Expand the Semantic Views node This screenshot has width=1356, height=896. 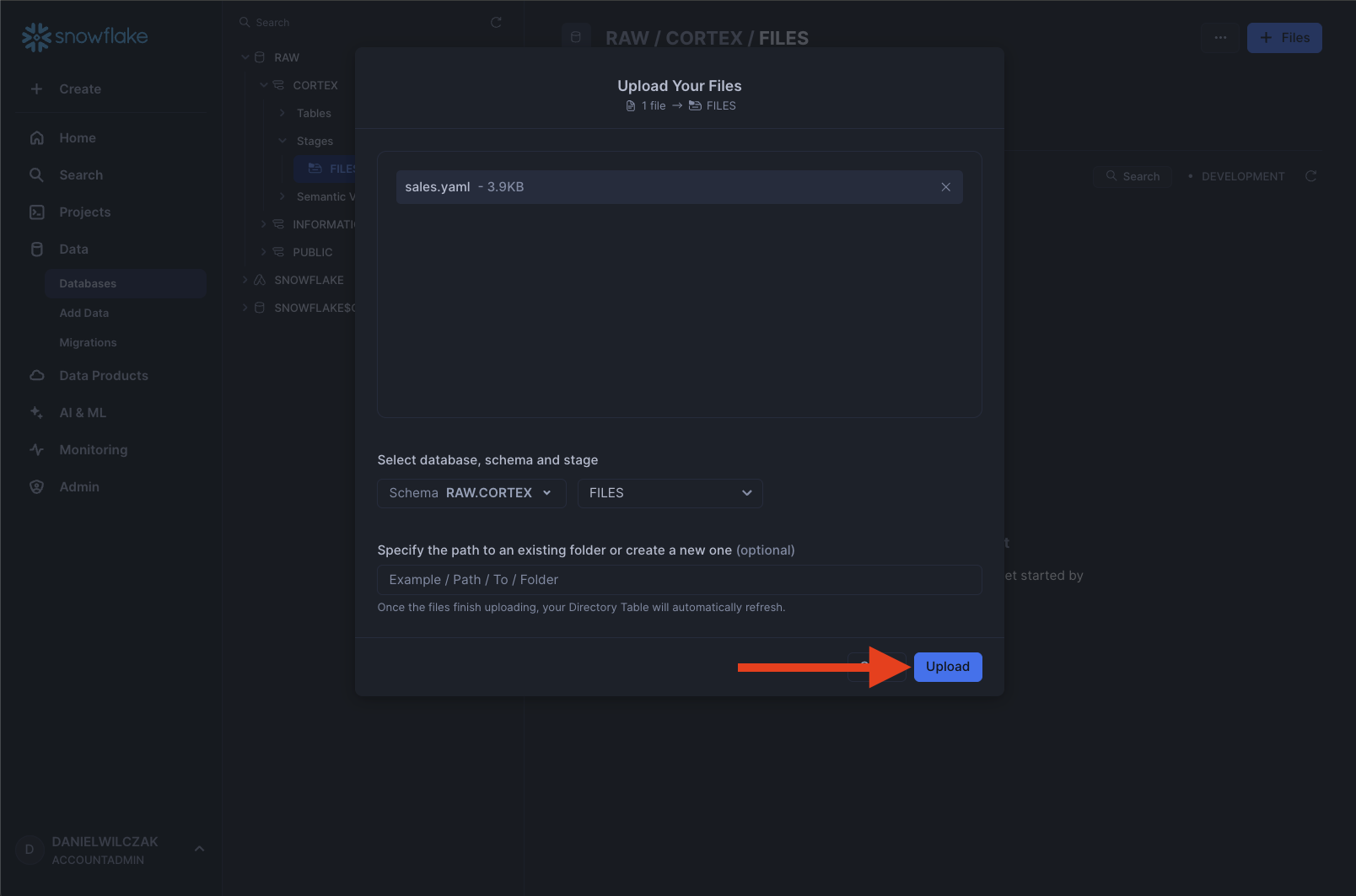coord(282,196)
